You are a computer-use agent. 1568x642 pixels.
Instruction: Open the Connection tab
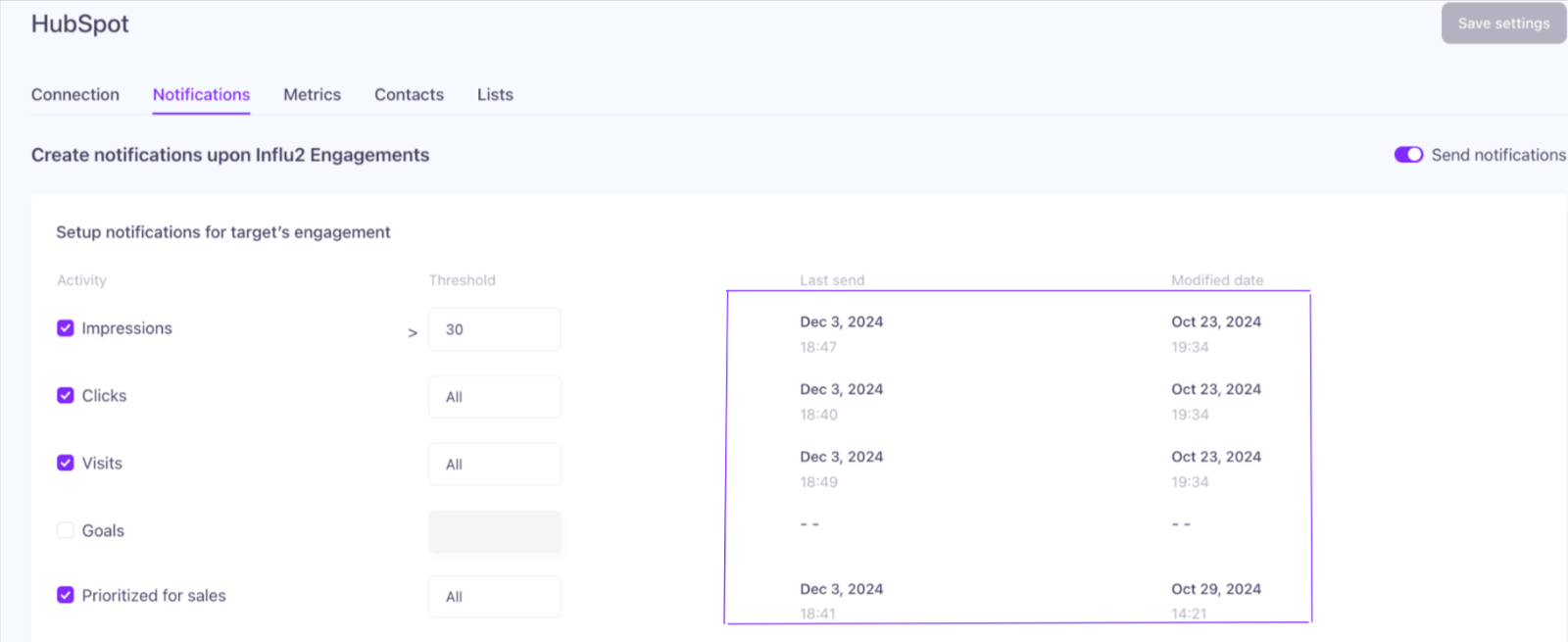click(x=75, y=94)
